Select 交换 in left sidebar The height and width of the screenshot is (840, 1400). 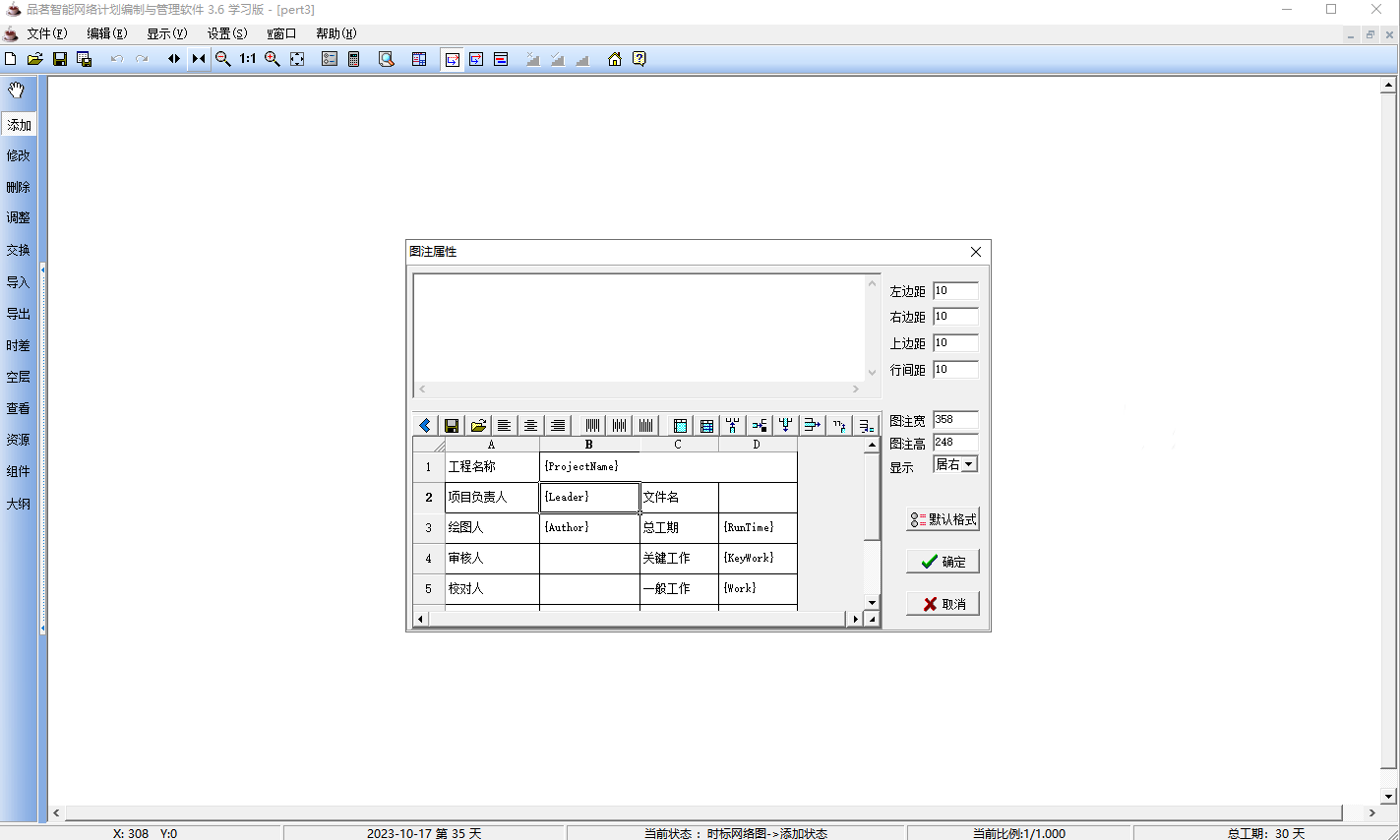click(19, 250)
